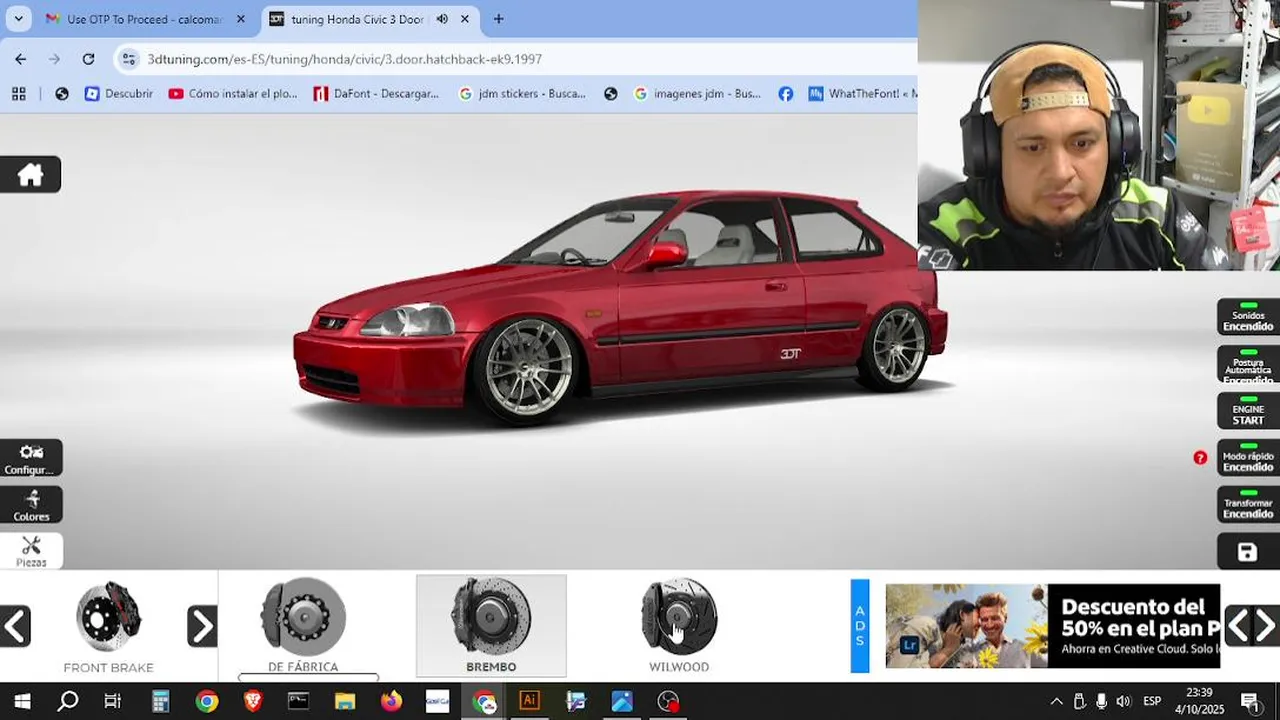This screenshot has width=1280, height=720.
Task: Open the imagenes jdm - Bus... bookmark
Action: 697,93
